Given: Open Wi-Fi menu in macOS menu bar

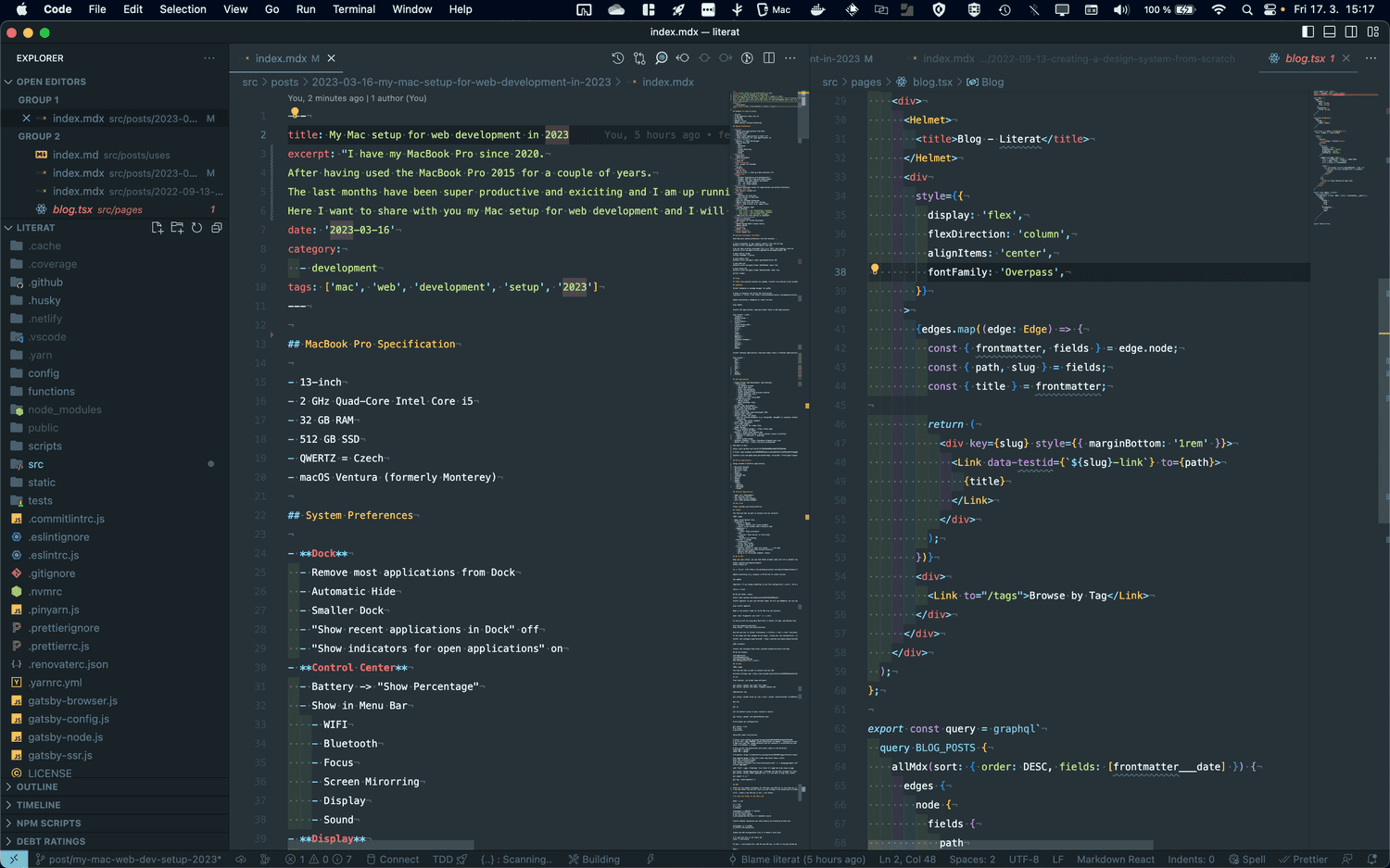Looking at the screenshot, I should [x=1219, y=9].
